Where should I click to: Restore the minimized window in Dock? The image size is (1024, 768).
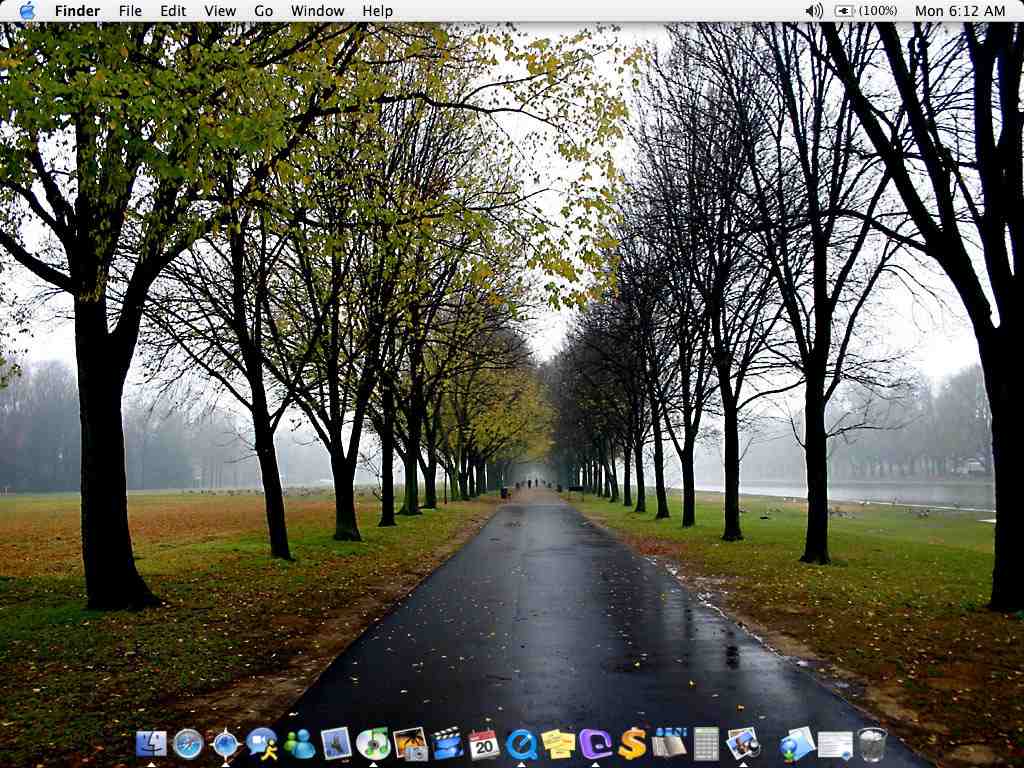point(835,745)
